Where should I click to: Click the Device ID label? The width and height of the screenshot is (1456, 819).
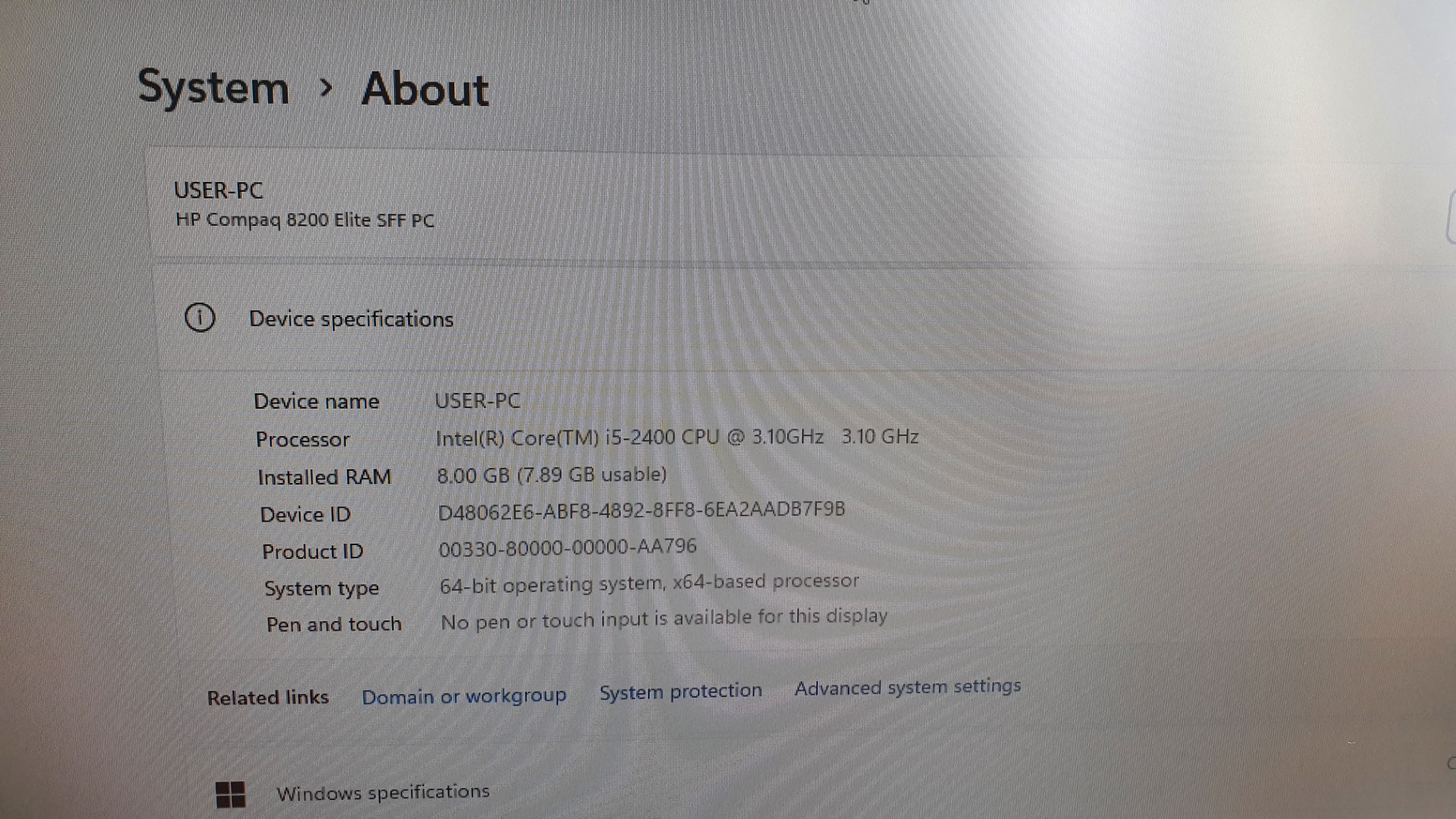306,514
